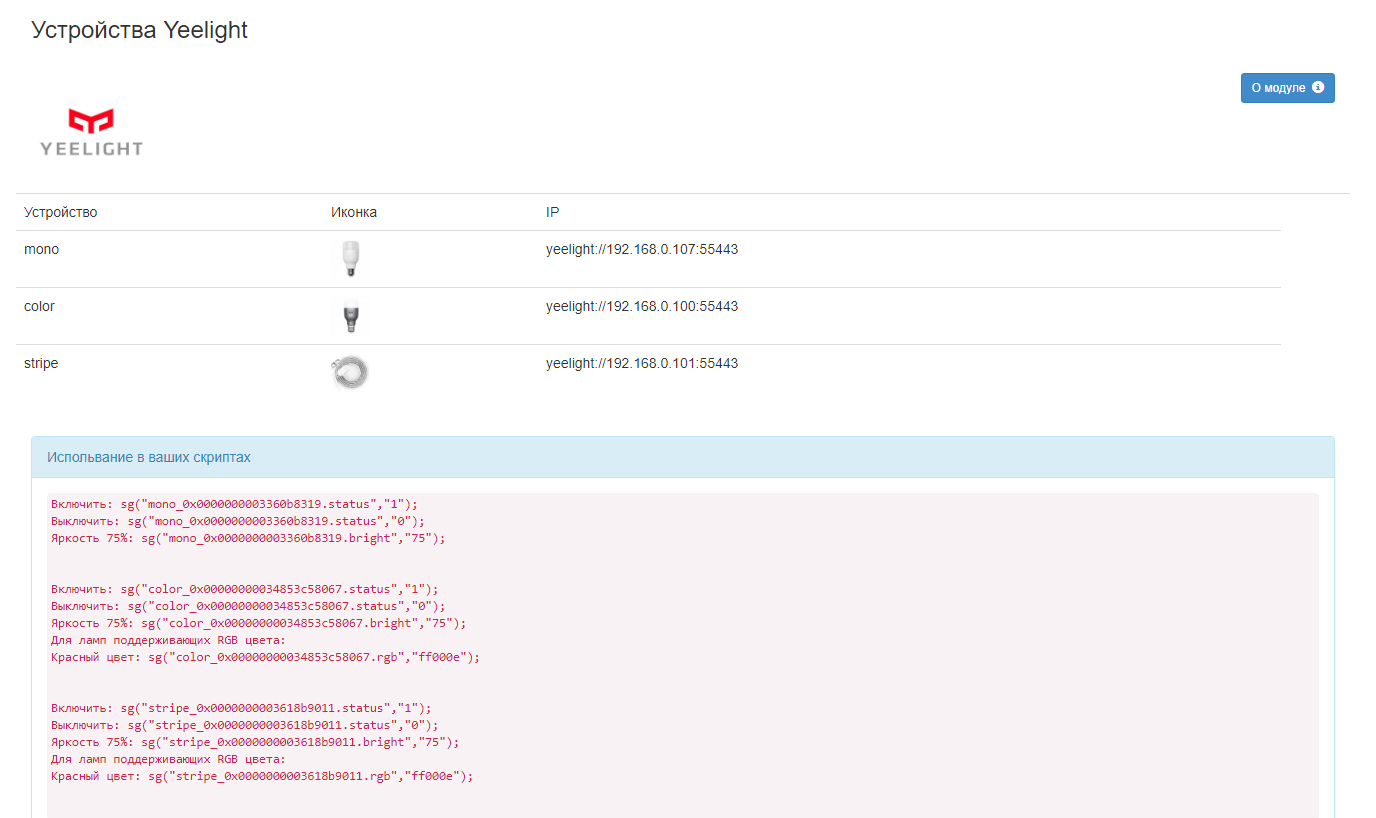
Task: Click the Yeelight logo image
Action: [x=91, y=133]
